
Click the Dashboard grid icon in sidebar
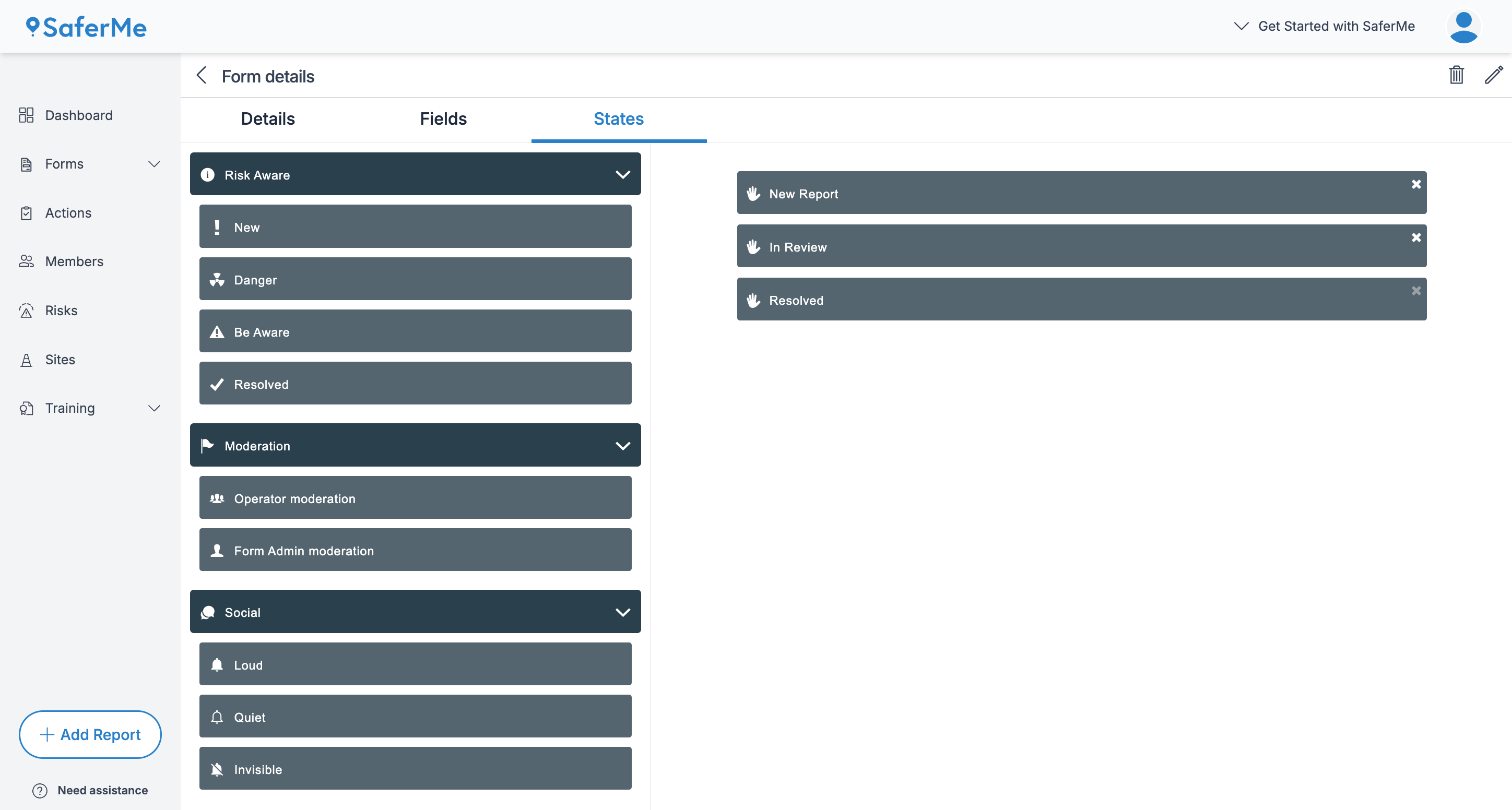click(x=26, y=115)
